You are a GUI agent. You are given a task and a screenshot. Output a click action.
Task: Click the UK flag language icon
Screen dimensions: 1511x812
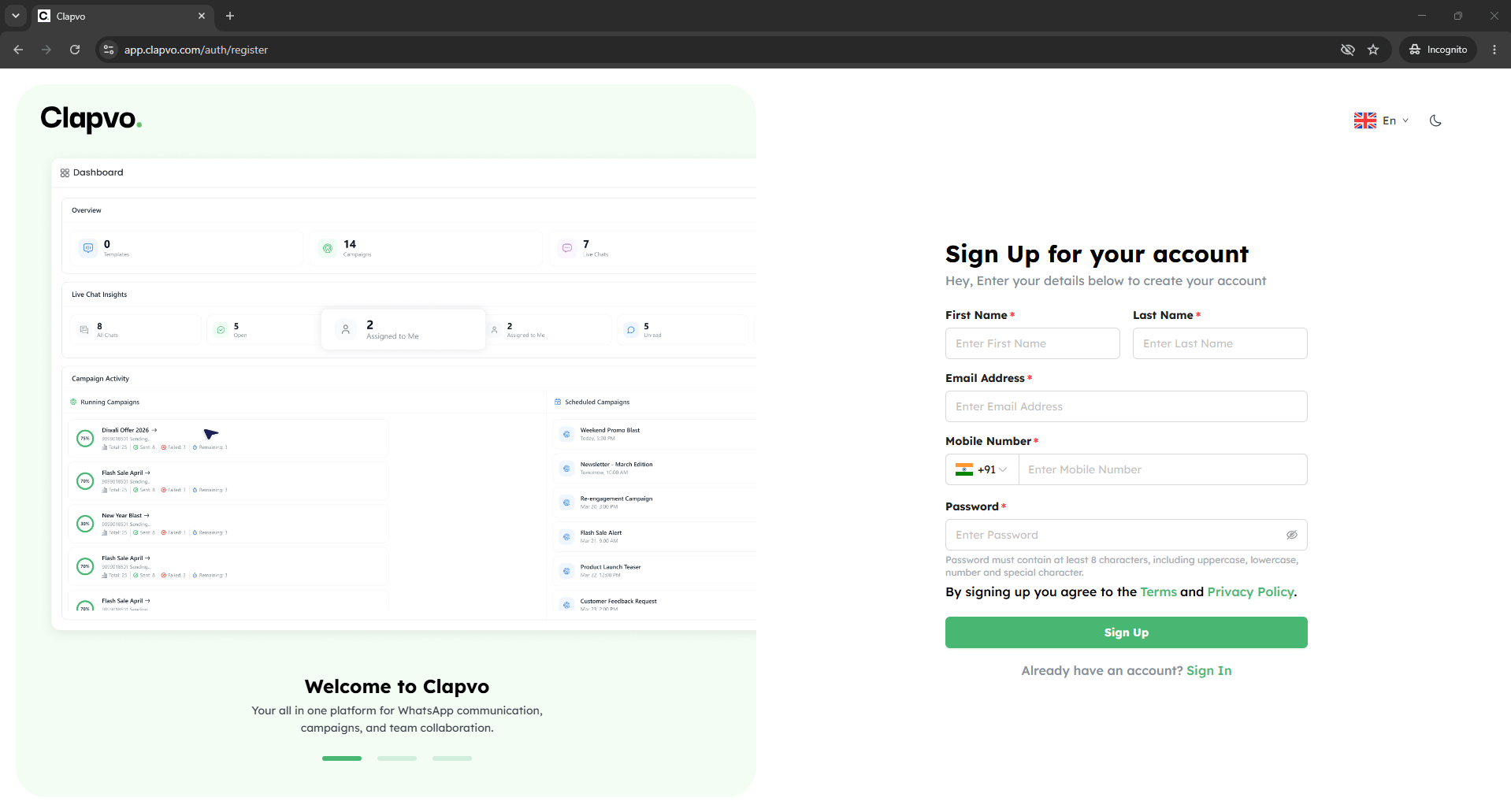point(1364,121)
